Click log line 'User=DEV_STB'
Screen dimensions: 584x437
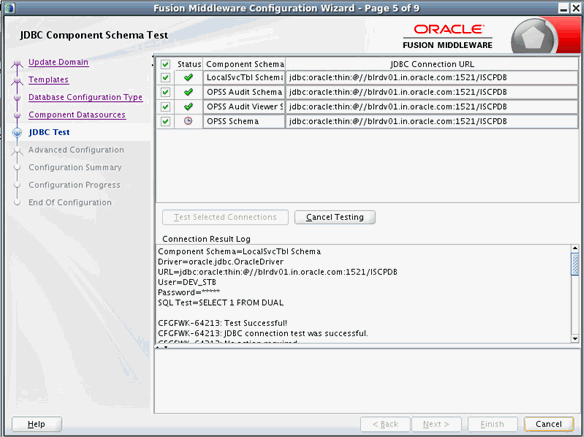[187, 282]
